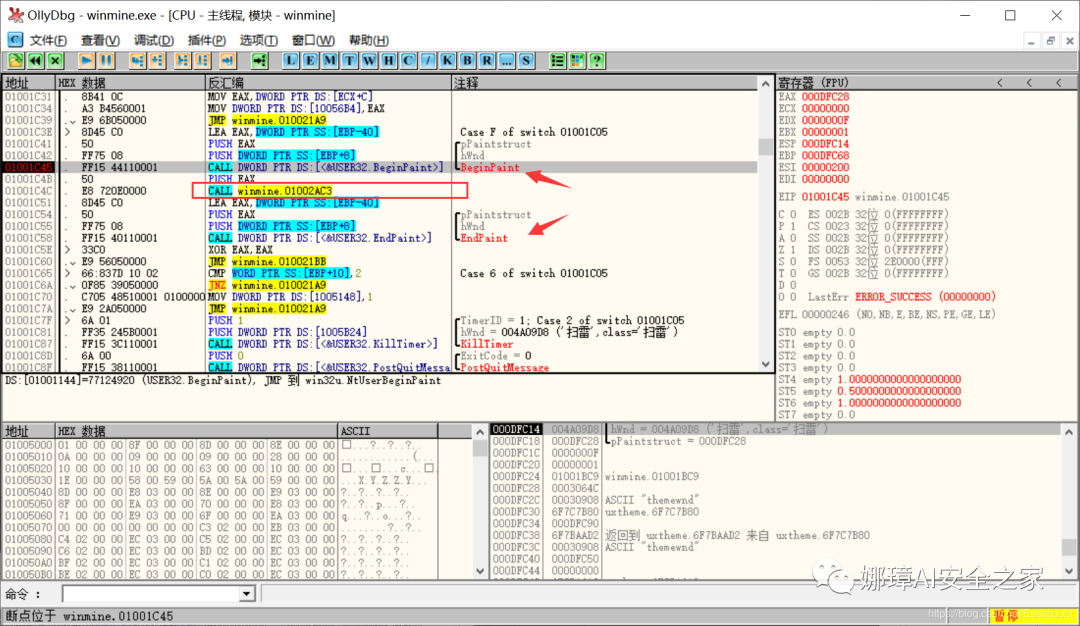Viewport: 1080px width, 626px height.
Task: Show Breakpoints with the B button
Action: coord(468,61)
